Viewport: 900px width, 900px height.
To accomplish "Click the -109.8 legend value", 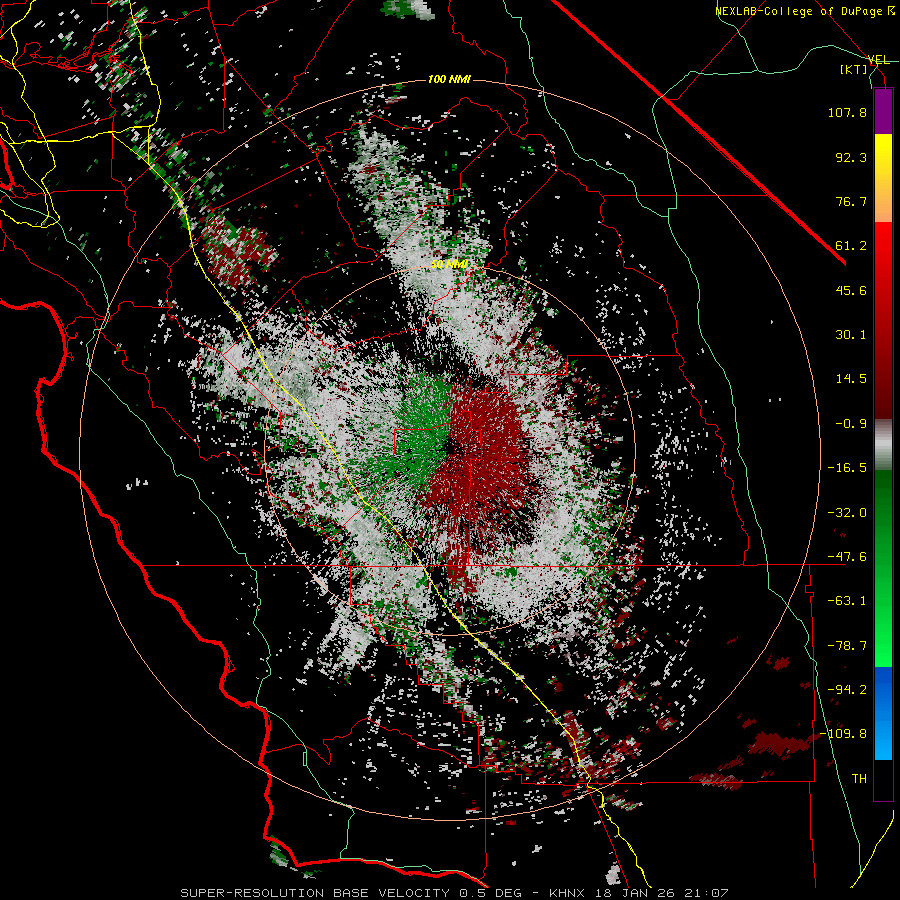I will [x=843, y=734].
